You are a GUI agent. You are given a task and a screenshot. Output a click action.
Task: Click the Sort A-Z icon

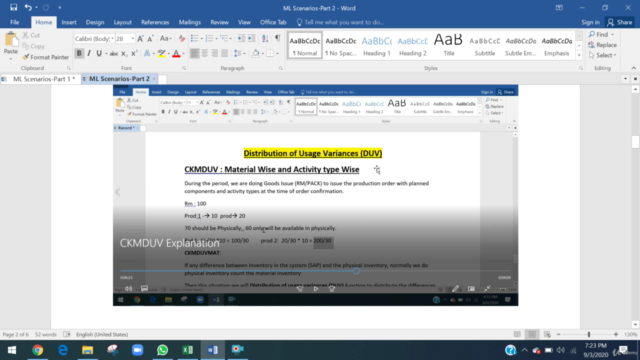click(265, 38)
